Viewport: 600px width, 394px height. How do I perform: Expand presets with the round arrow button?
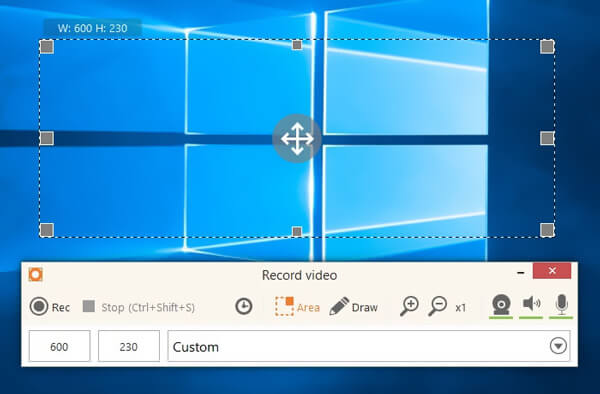pos(558,346)
